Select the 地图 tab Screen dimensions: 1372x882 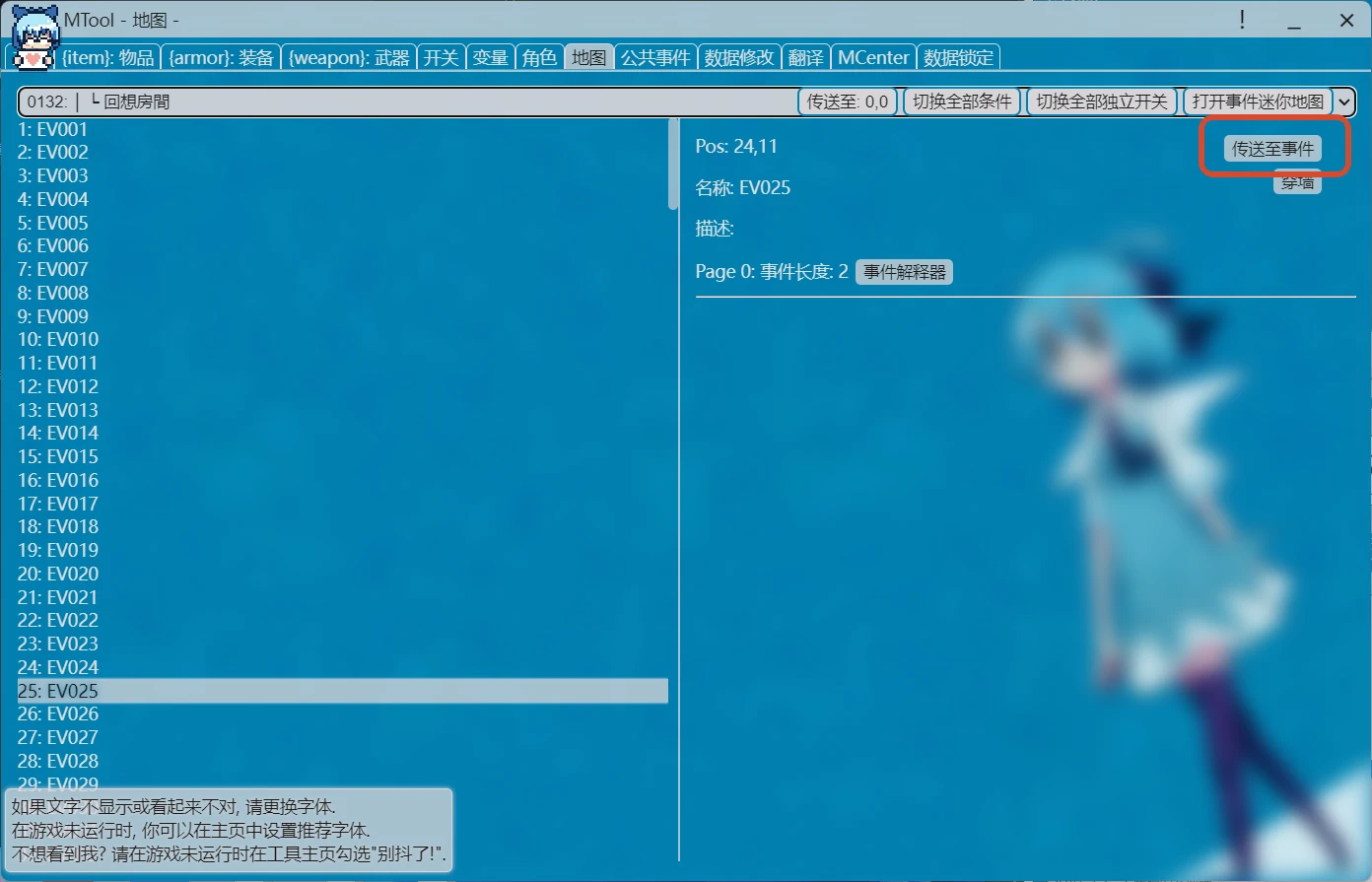pyautogui.click(x=589, y=58)
